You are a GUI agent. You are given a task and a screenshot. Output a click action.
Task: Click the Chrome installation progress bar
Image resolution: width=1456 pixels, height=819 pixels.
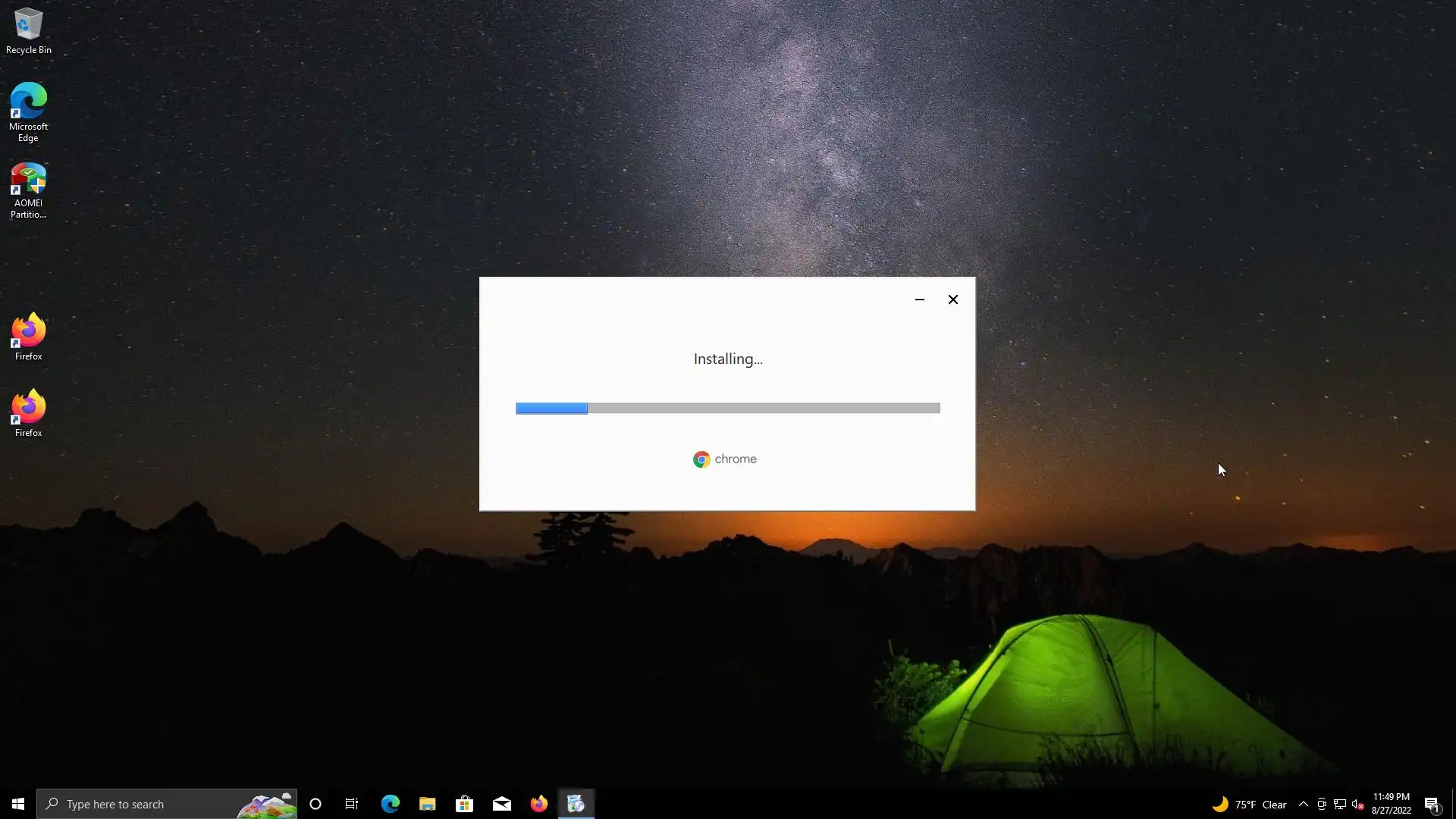[x=727, y=408]
